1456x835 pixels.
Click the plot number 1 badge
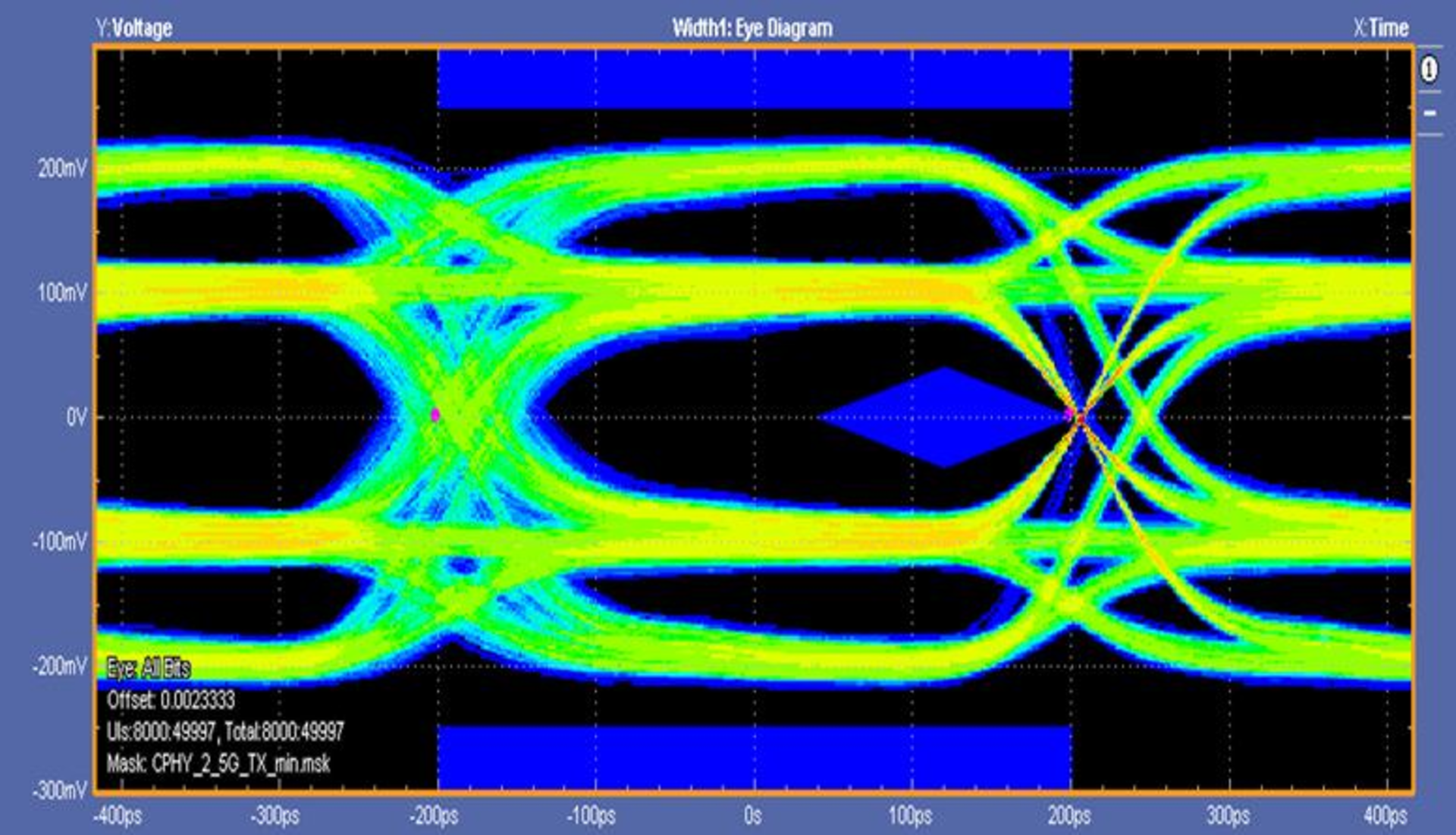[1429, 71]
